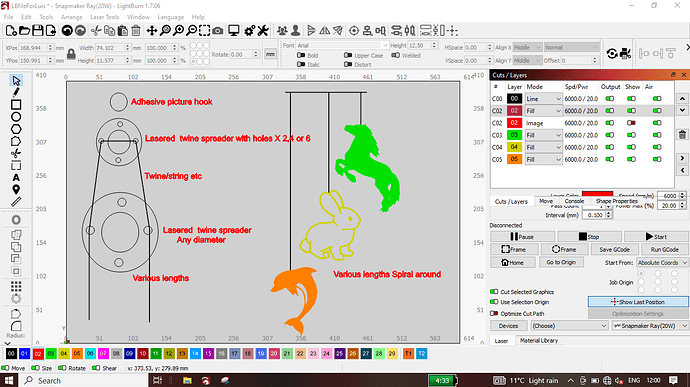The width and height of the screenshot is (690, 387).
Task: Click the Go to Origin button
Action: tap(561, 262)
